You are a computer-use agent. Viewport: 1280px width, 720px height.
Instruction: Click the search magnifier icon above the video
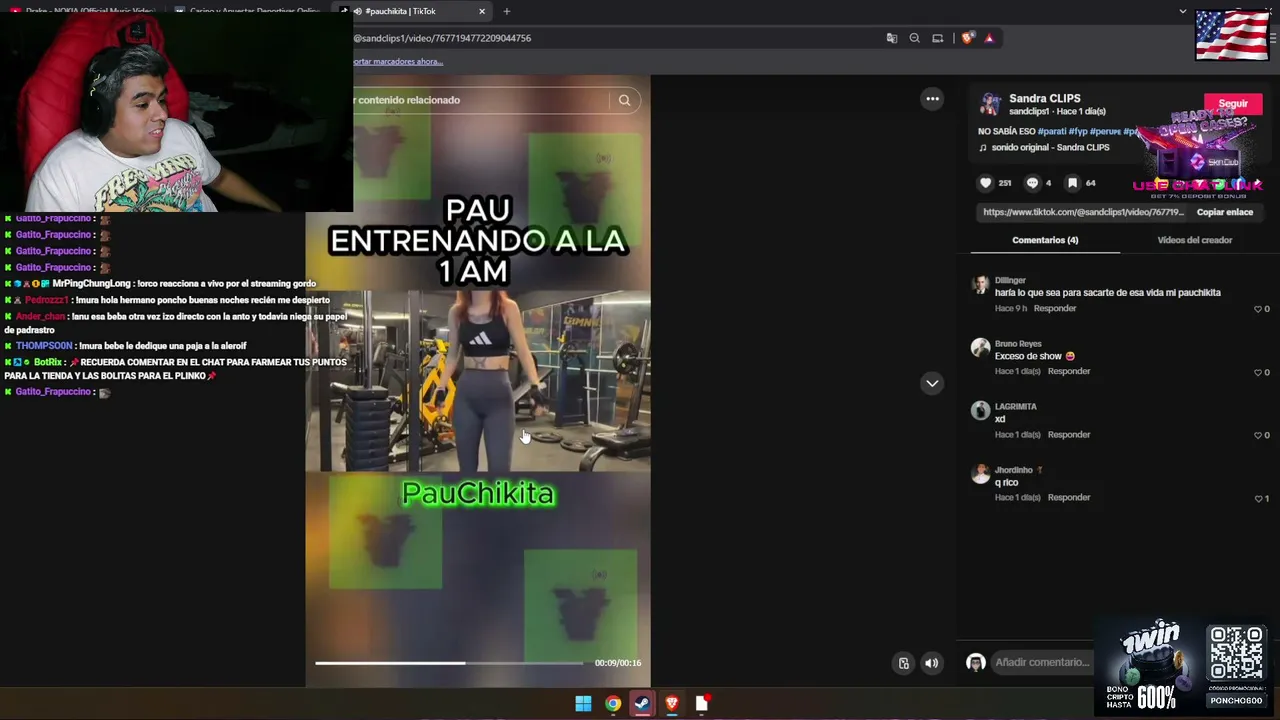click(624, 100)
